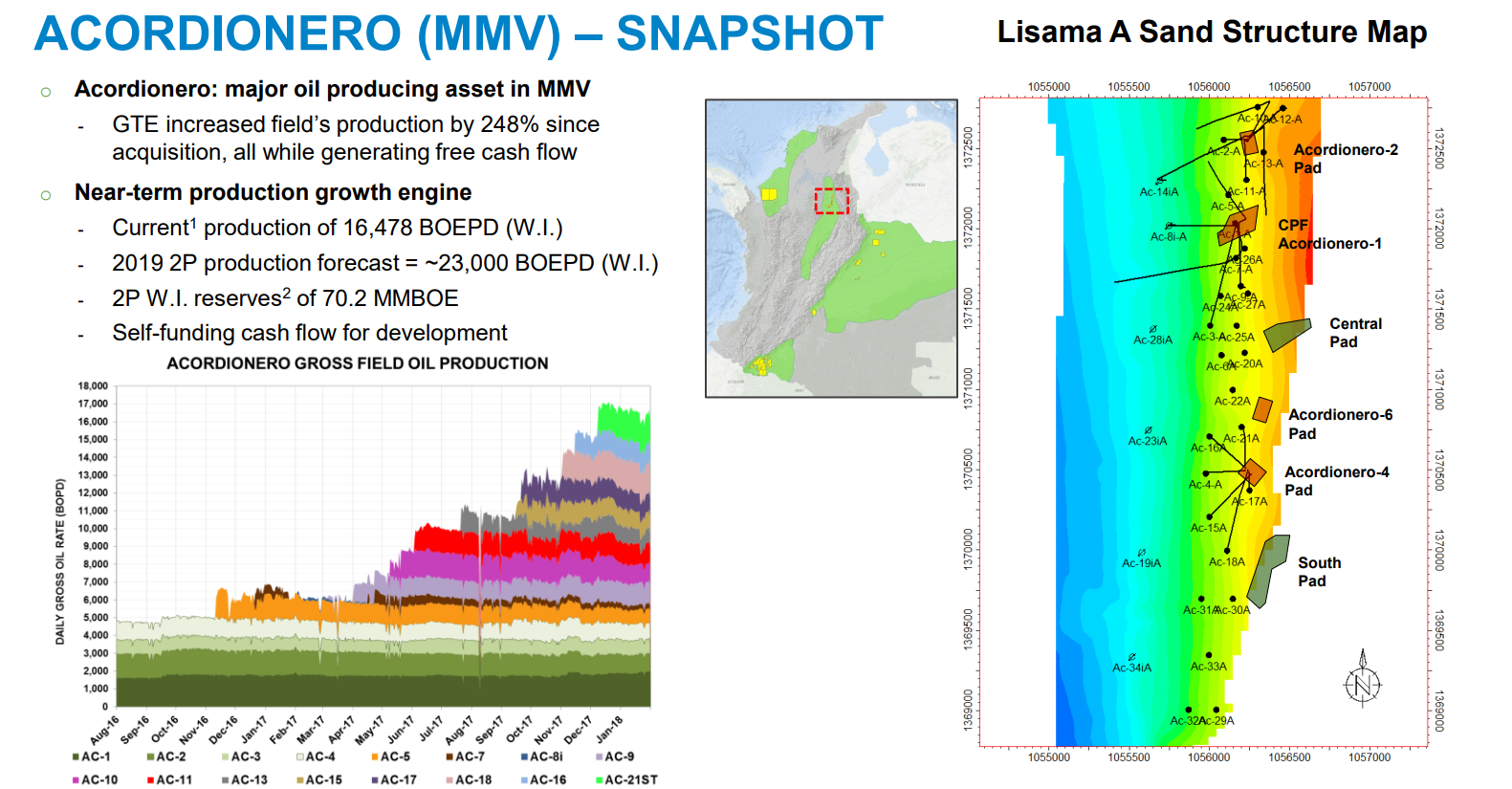Click the ACORDIONERO GROSS FIELD OIL PRODUCTION chart title

[x=358, y=363]
